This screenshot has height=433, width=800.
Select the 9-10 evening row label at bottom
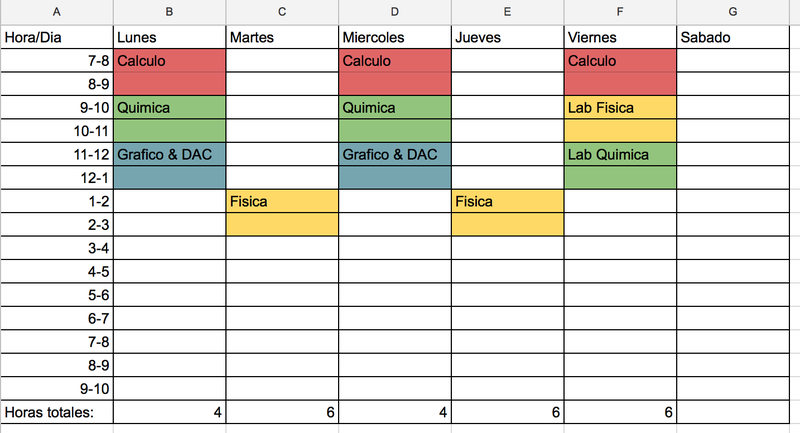click(57, 389)
